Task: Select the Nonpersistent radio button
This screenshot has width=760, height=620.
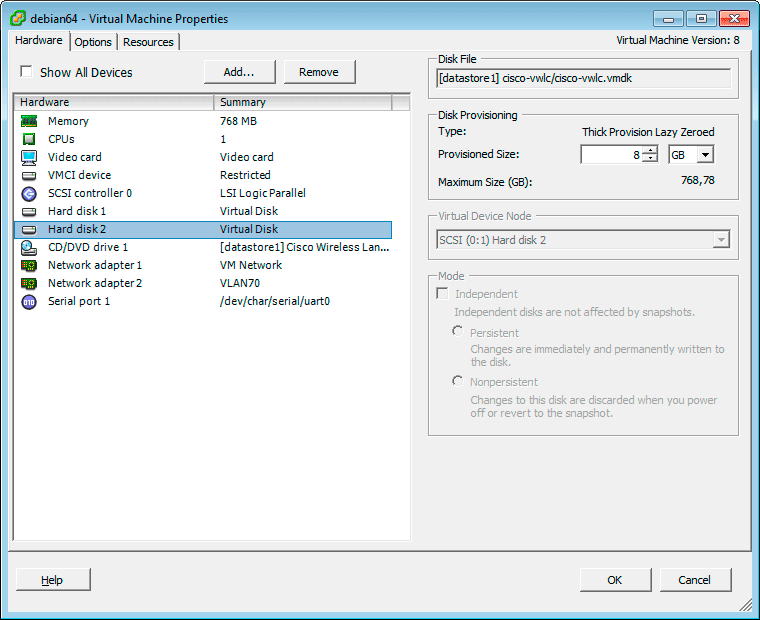Action: click(458, 381)
